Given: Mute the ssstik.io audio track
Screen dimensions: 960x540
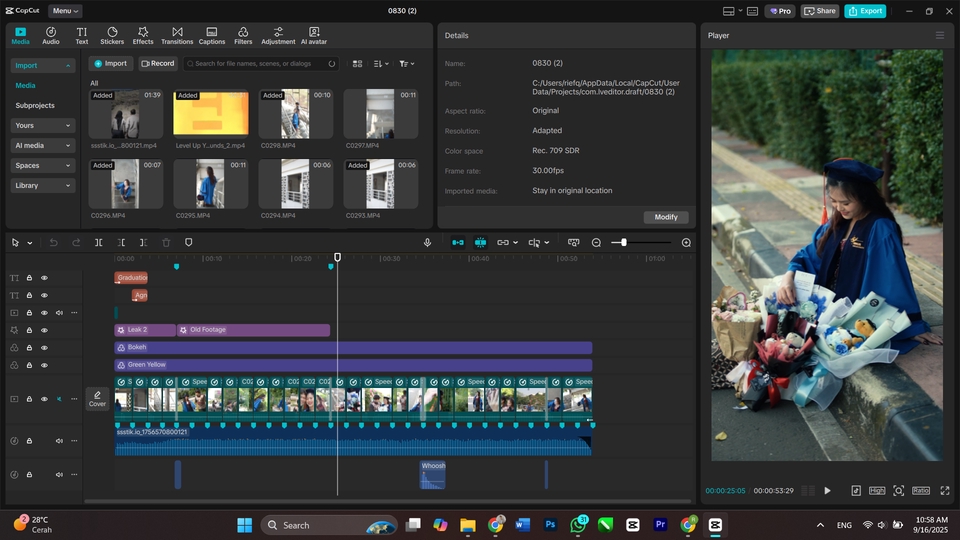Looking at the screenshot, I should [59, 441].
